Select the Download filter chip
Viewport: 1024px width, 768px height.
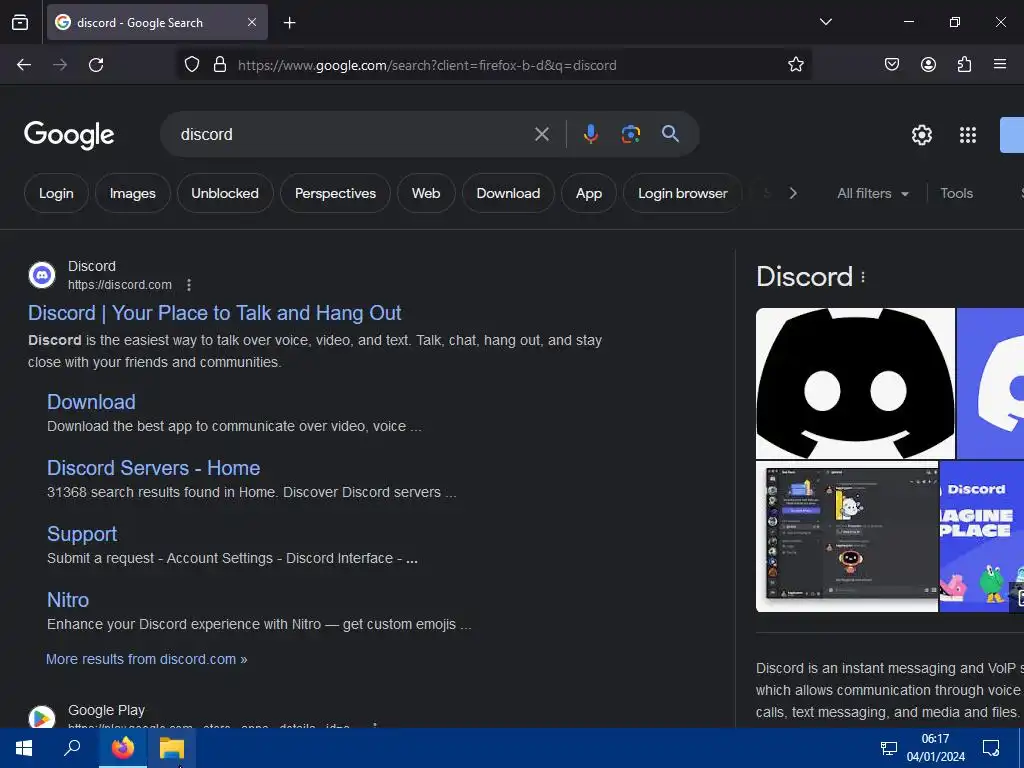508,193
